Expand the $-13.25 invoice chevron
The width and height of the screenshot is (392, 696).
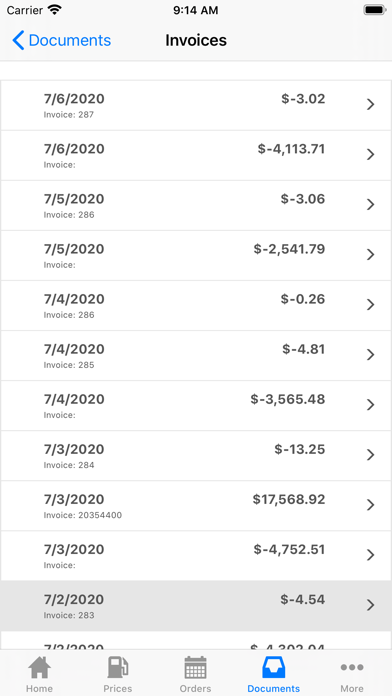coord(370,455)
